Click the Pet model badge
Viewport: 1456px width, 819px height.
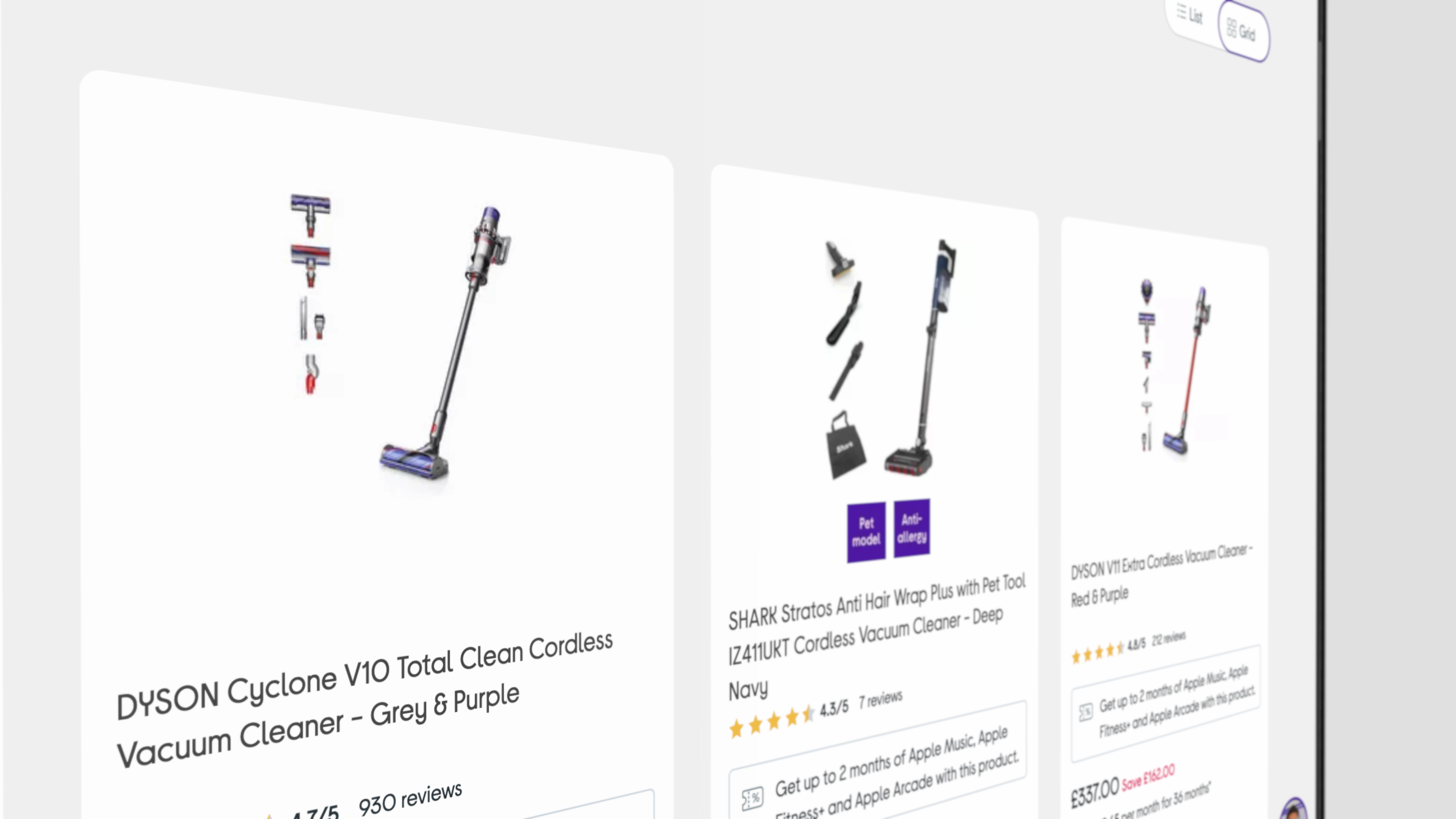pos(866,532)
